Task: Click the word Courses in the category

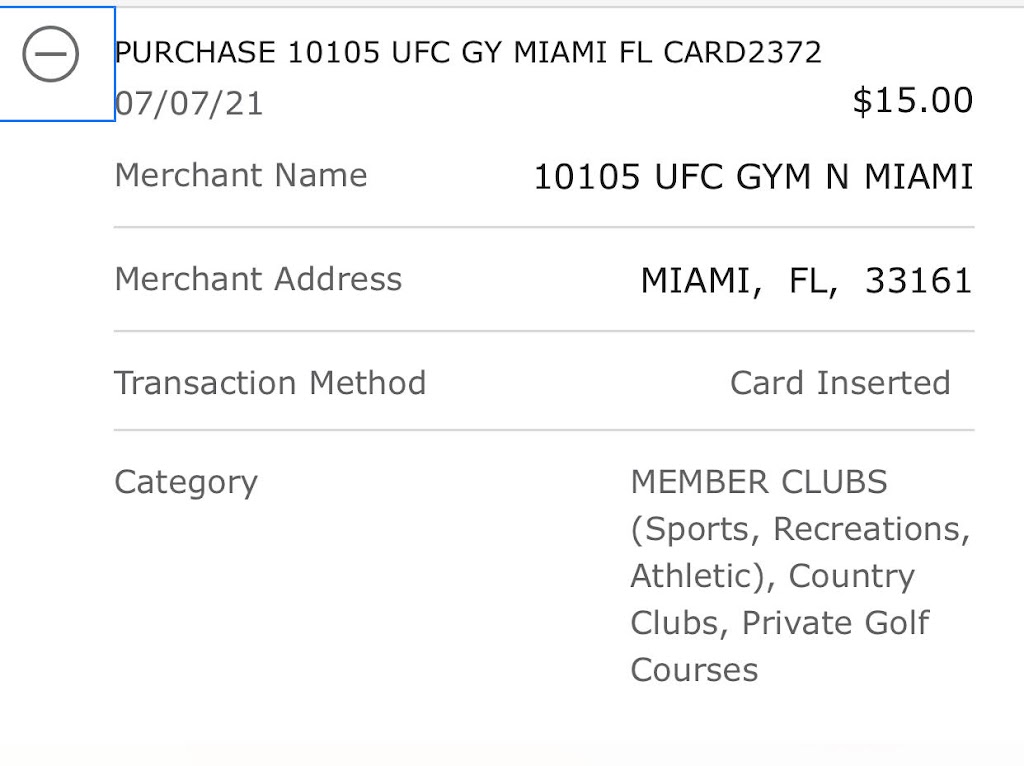Action: pyautogui.click(x=694, y=670)
